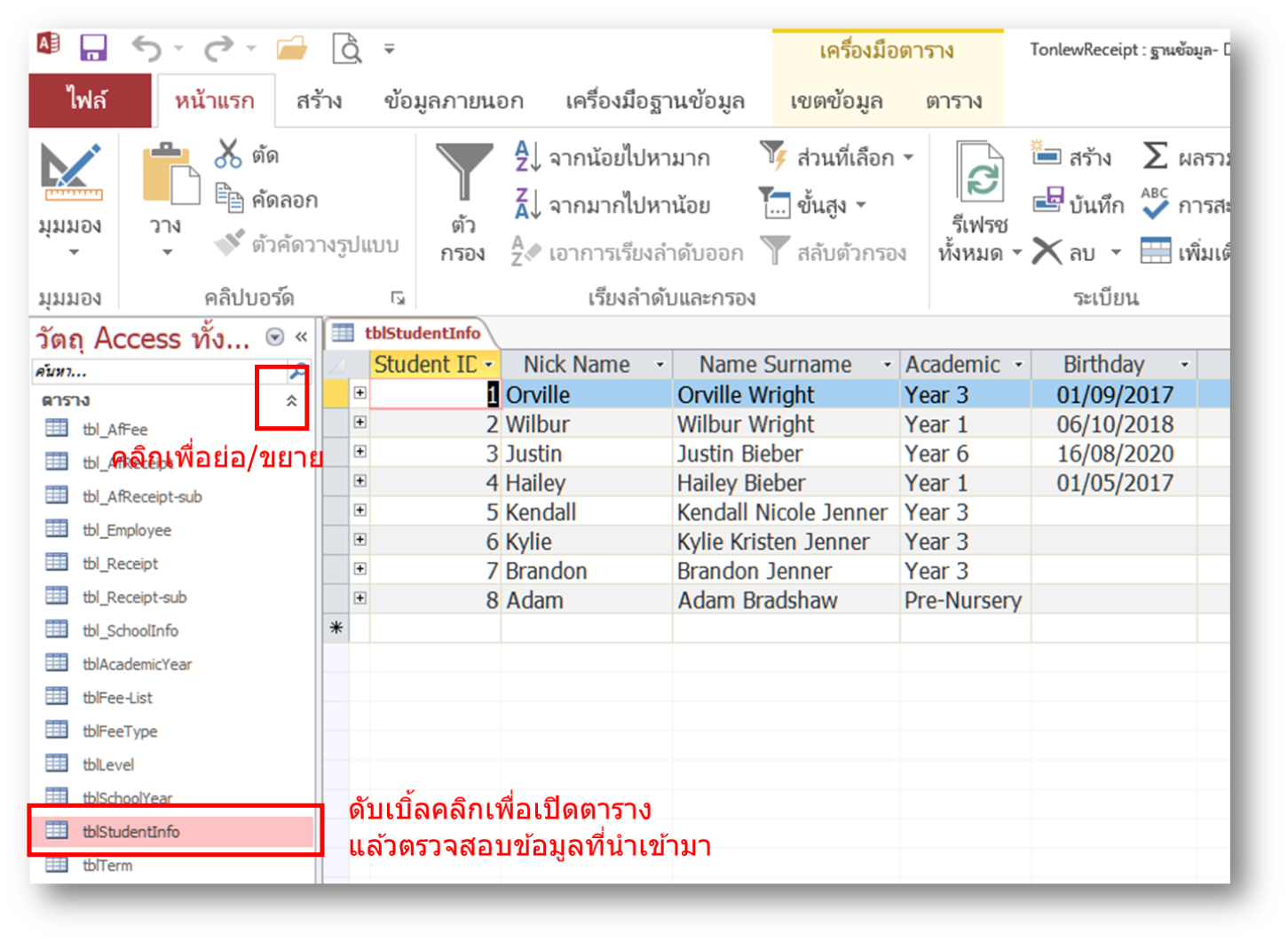Click the Refresh All (รีเฟรชทั้งหมด) icon
1288x942 pixels.
980,175
